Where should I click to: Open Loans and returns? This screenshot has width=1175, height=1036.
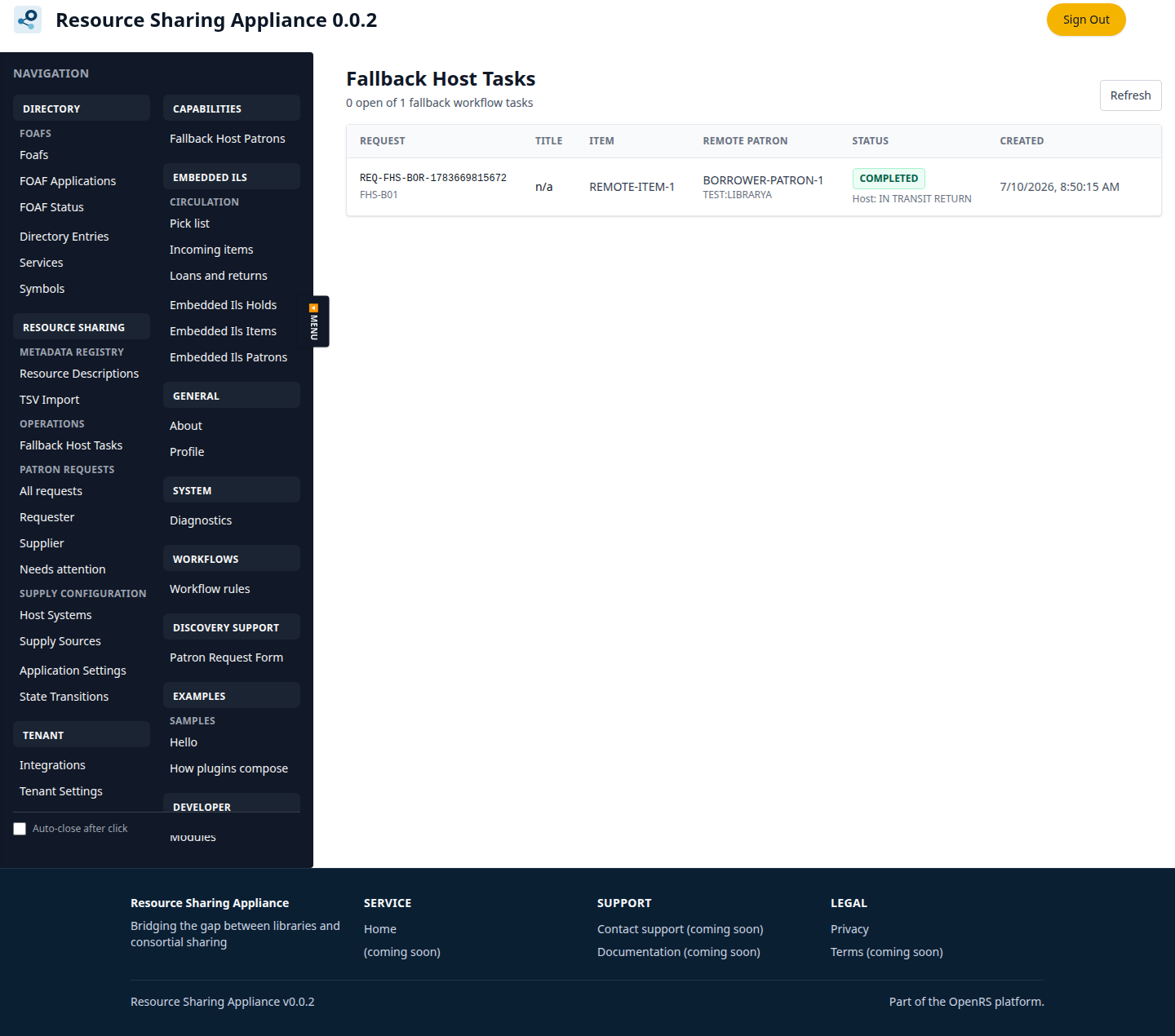(219, 276)
